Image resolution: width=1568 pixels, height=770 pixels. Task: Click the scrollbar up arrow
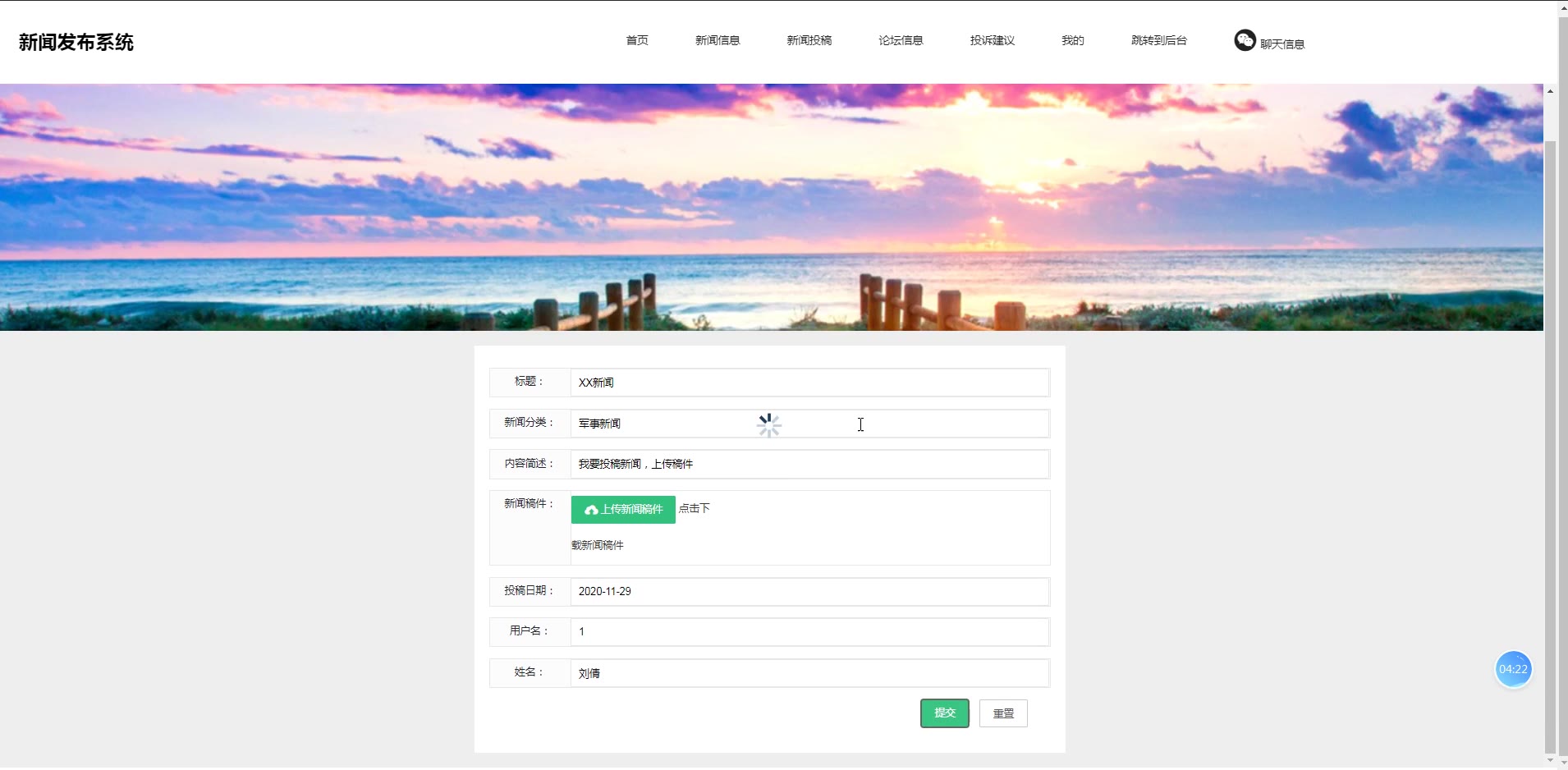click(x=1550, y=90)
